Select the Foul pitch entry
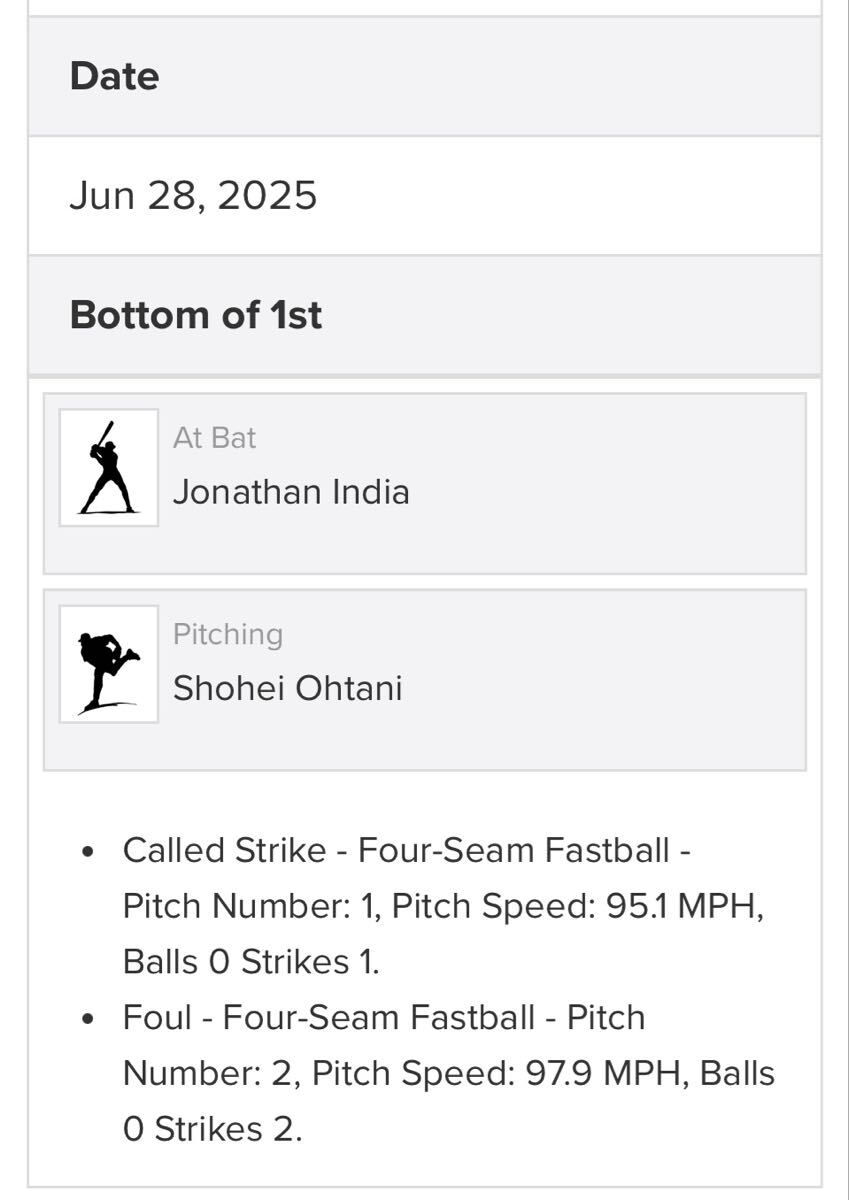Viewport: 849px width, 1200px height. [x=156, y=1018]
